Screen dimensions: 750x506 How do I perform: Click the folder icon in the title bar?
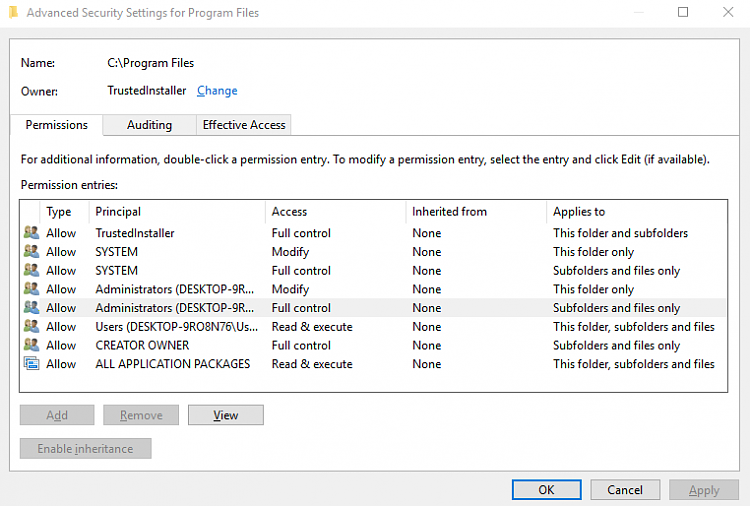click(x=13, y=12)
